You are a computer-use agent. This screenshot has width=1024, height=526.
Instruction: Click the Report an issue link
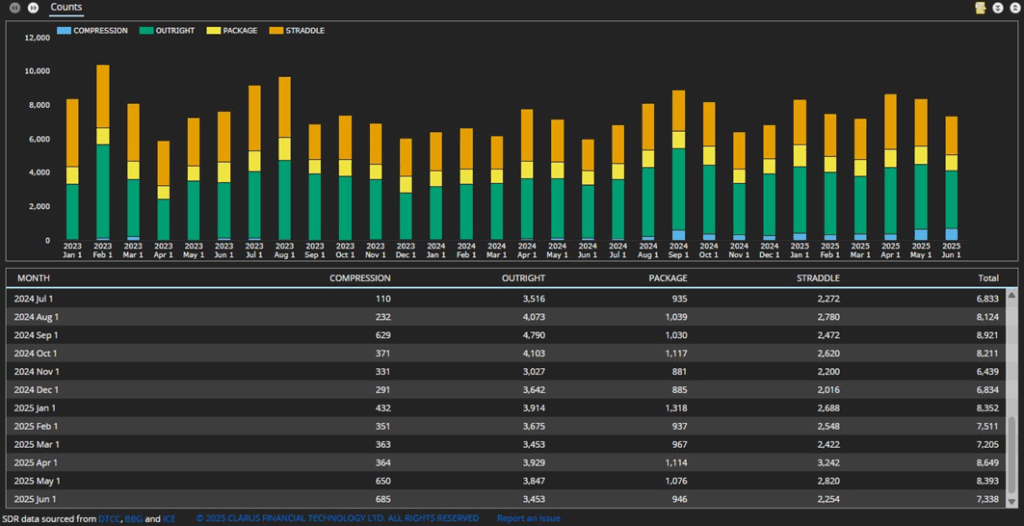point(529,518)
